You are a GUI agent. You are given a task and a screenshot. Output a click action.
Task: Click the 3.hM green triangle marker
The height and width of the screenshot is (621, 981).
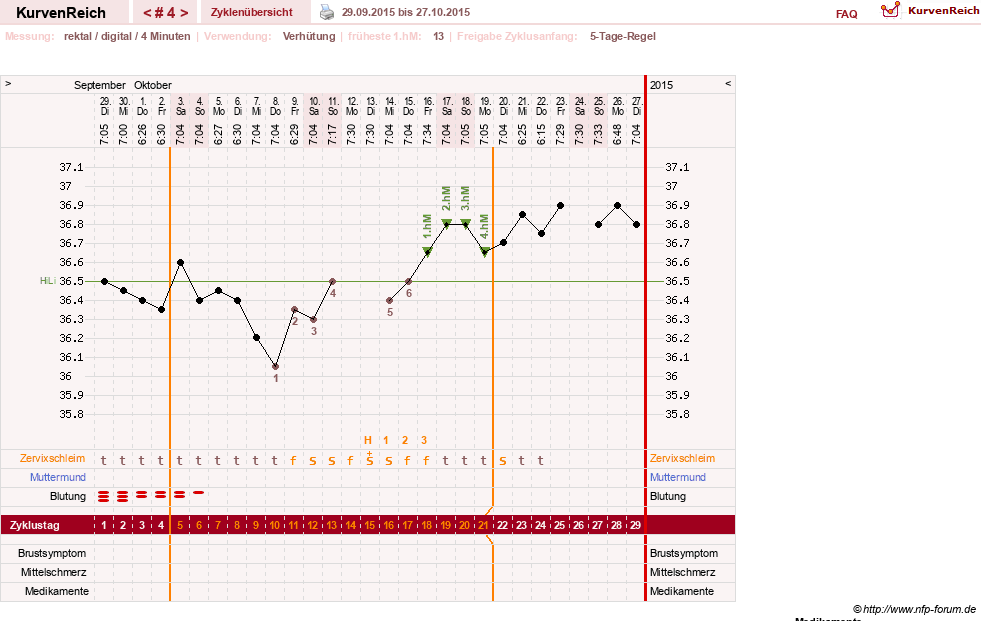coord(465,223)
